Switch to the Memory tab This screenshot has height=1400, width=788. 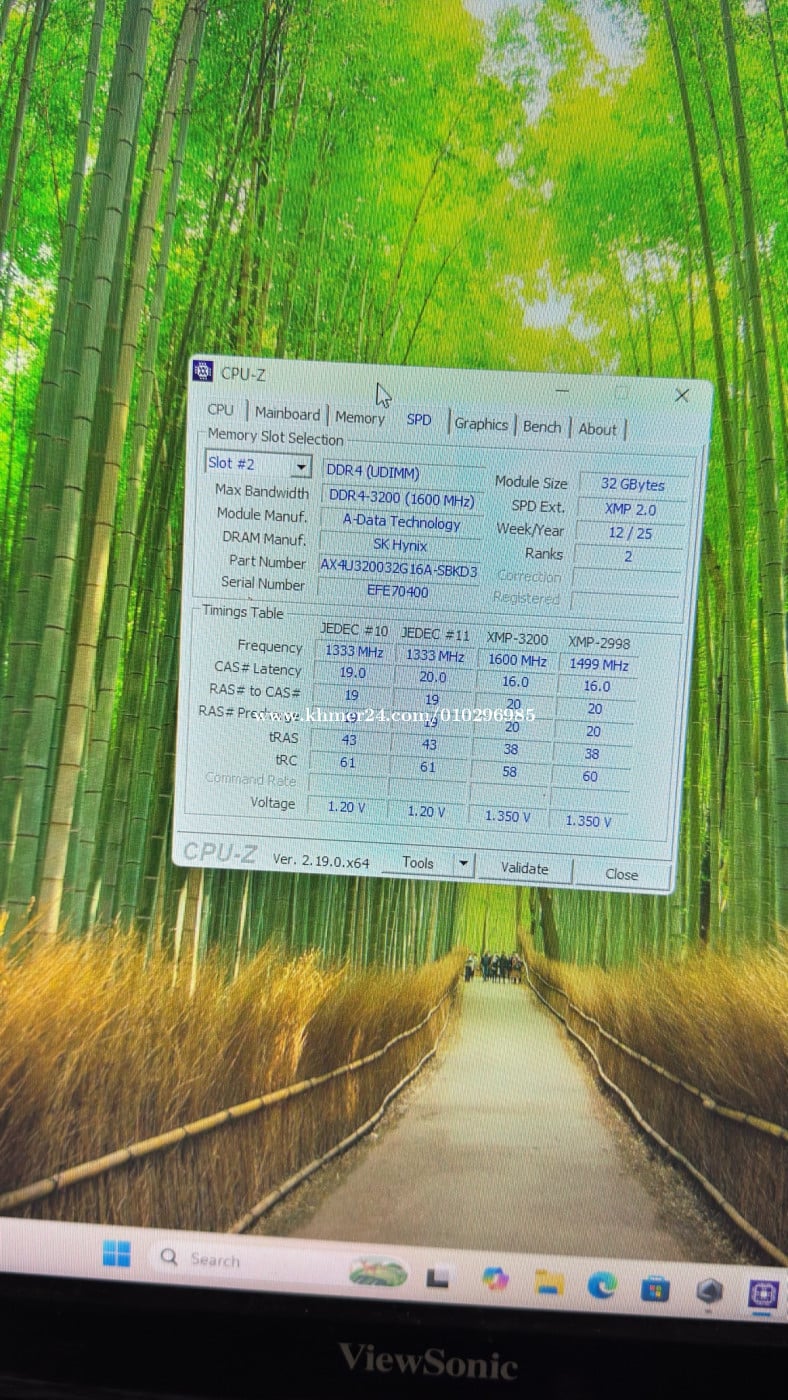click(x=359, y=418)
